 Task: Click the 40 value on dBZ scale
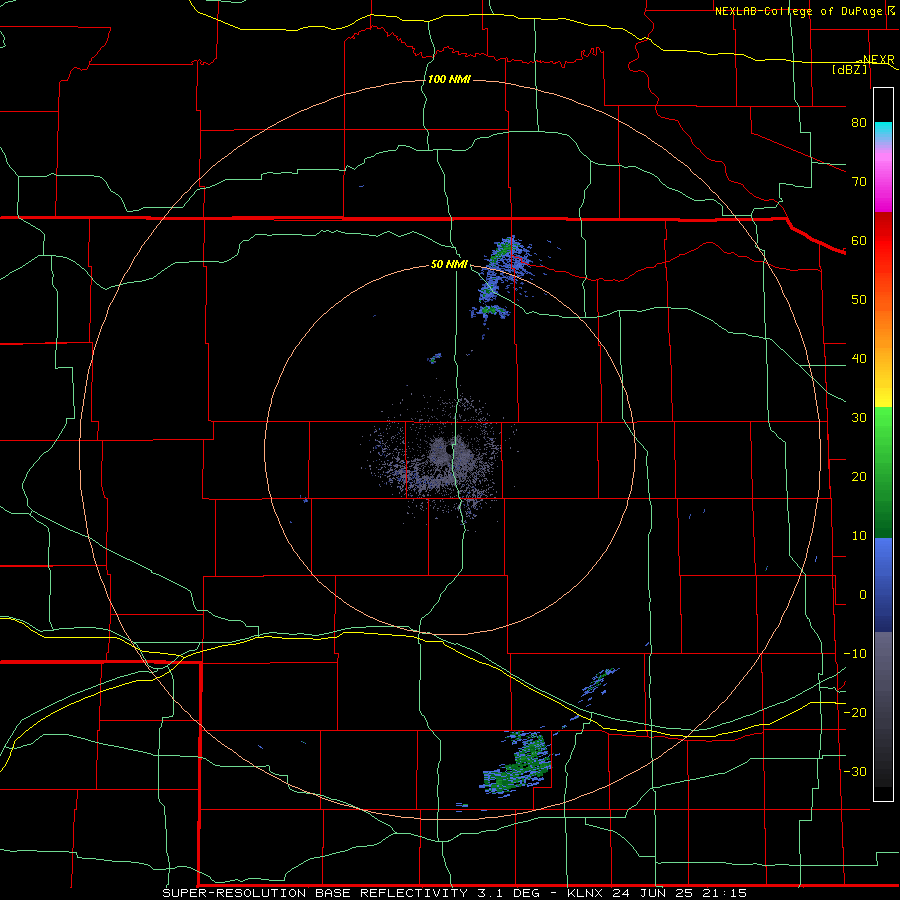[x=859, y=359]
